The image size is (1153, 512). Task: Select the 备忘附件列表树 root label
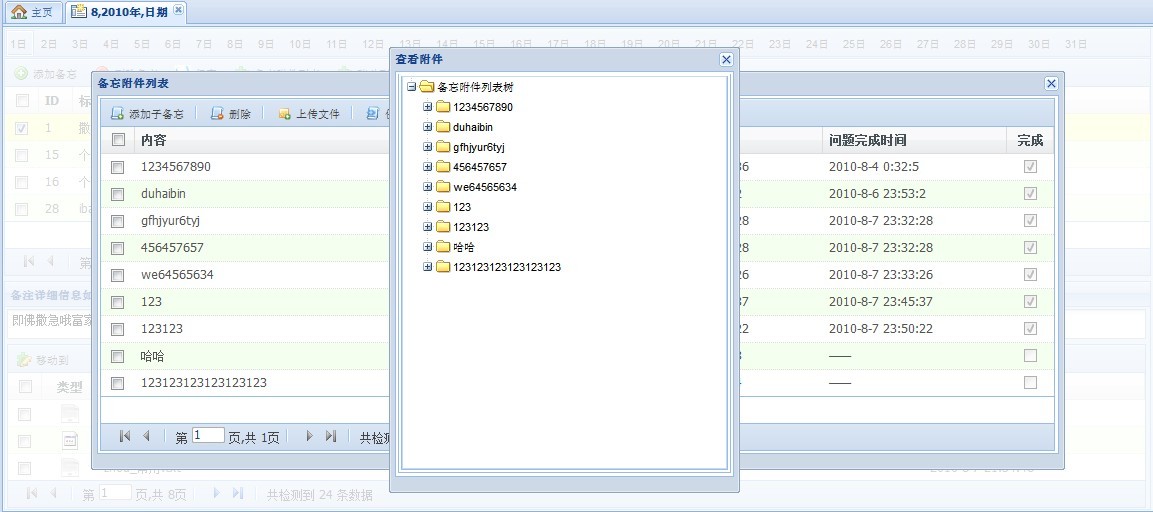click(x=476, y=88)
